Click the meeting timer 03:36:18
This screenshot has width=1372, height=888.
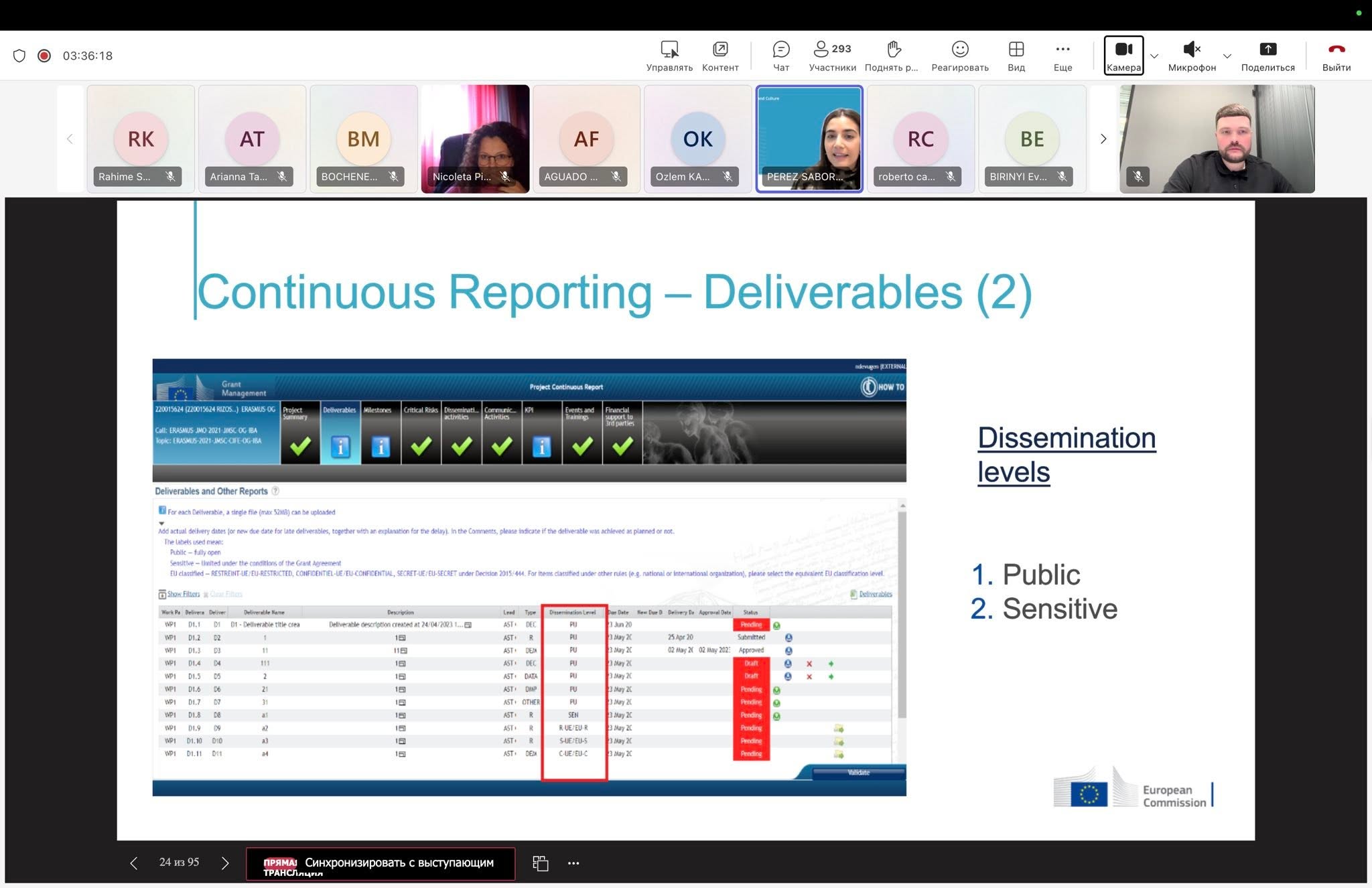pos(88,56)
